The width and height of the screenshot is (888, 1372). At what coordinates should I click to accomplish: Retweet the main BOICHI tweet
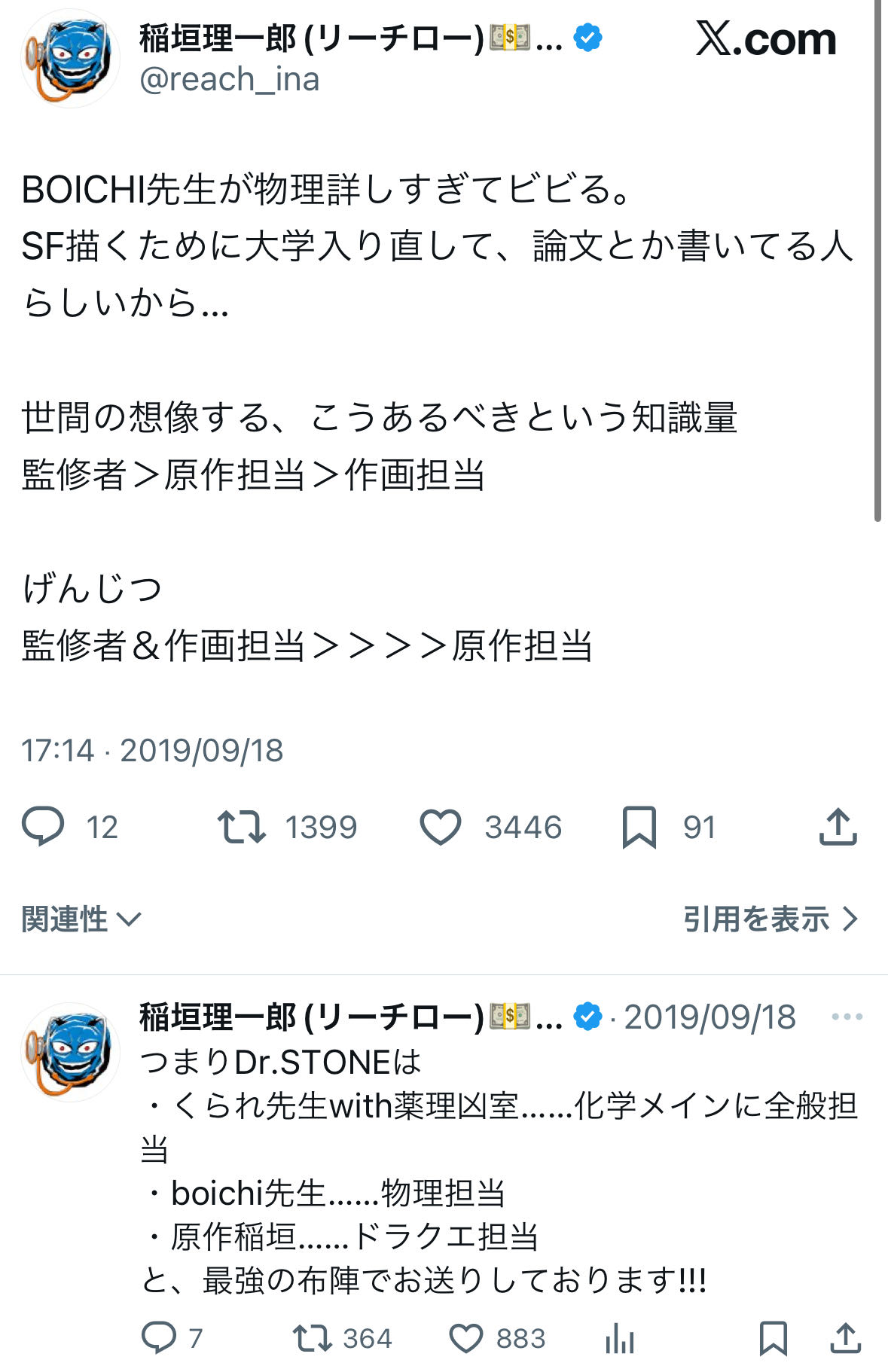pos(241,826)
